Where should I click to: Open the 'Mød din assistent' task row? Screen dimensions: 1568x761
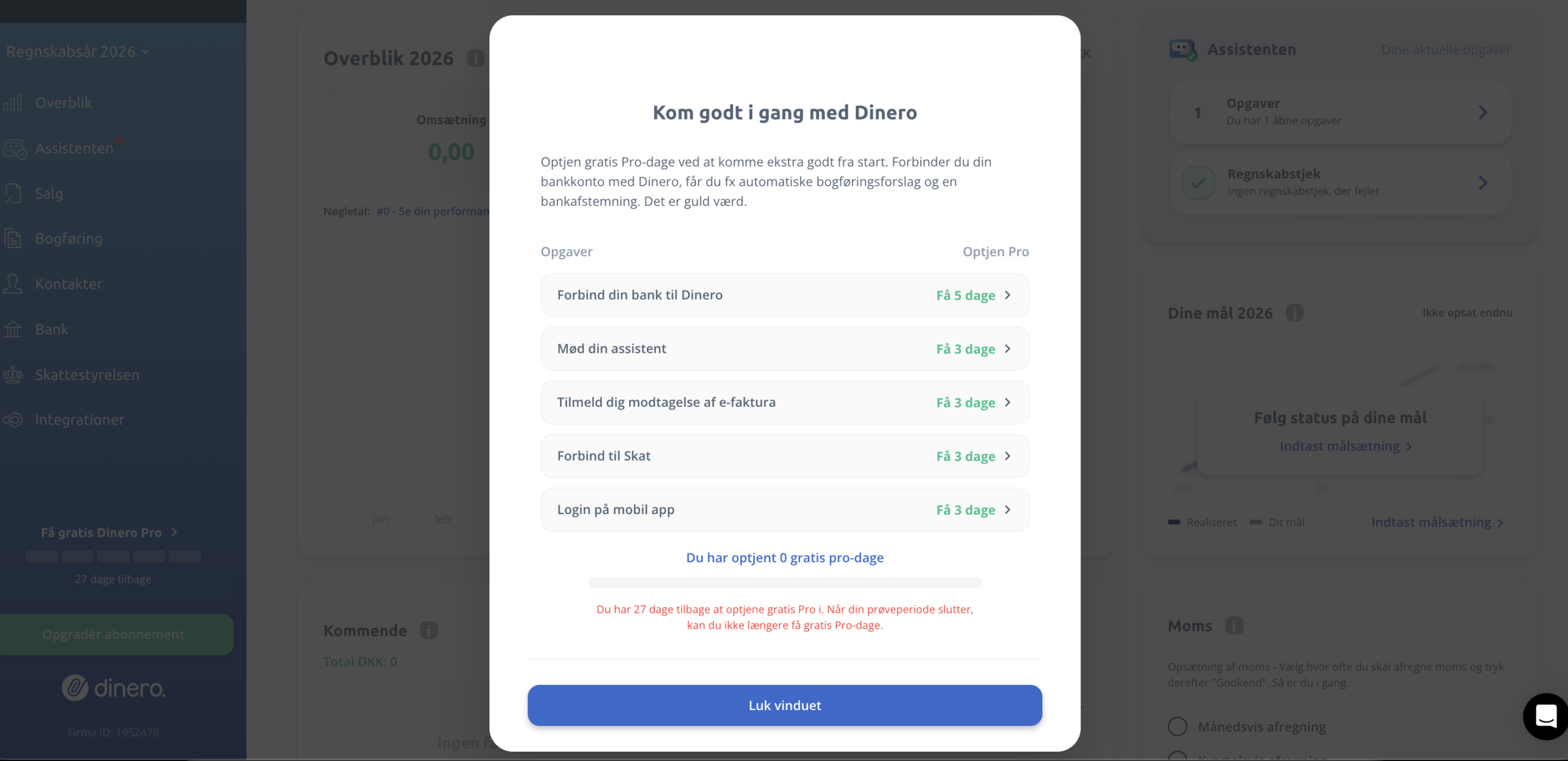tap(784, 349)
